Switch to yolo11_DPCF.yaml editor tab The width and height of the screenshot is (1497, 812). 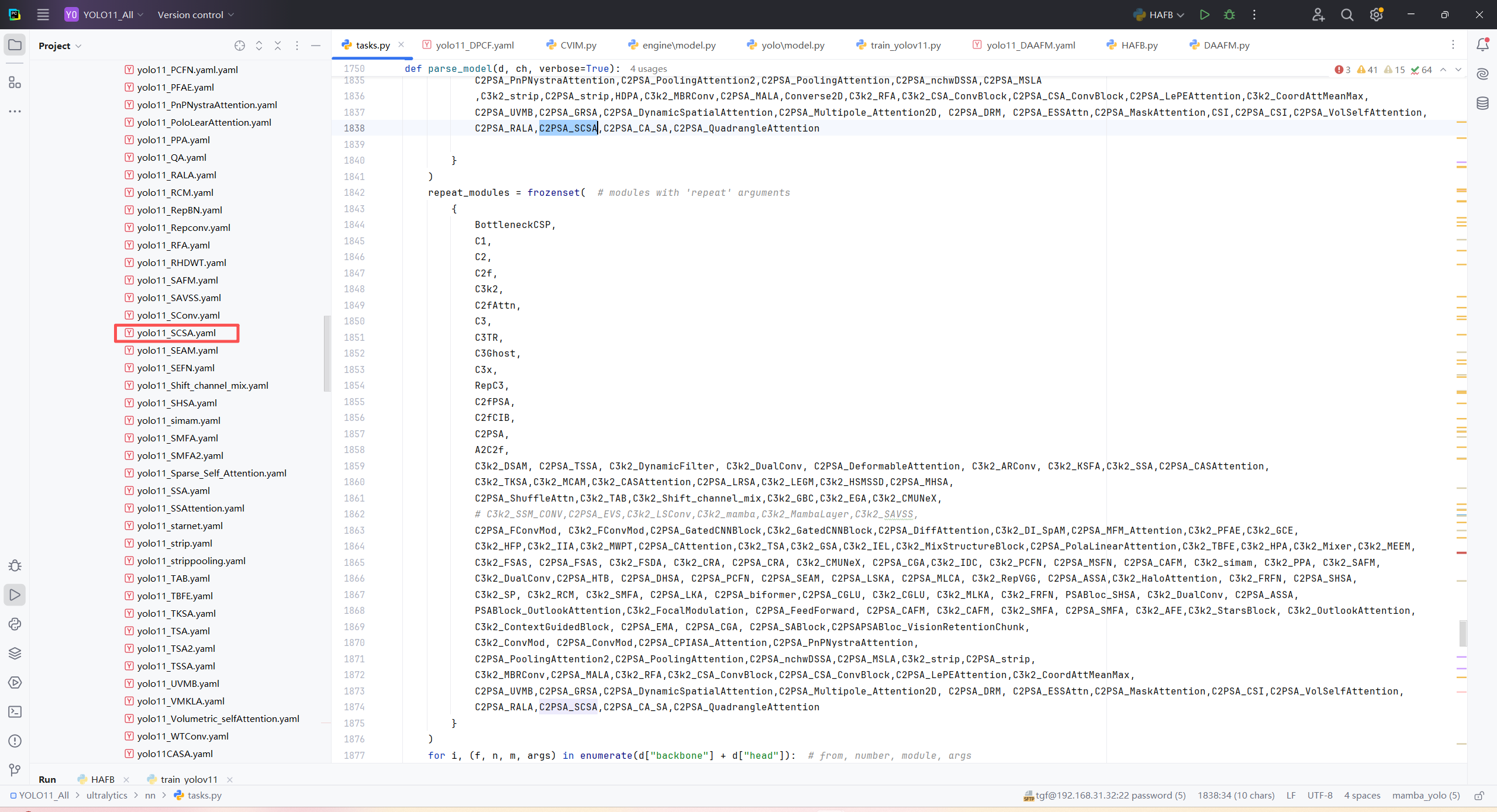point(474,45)
